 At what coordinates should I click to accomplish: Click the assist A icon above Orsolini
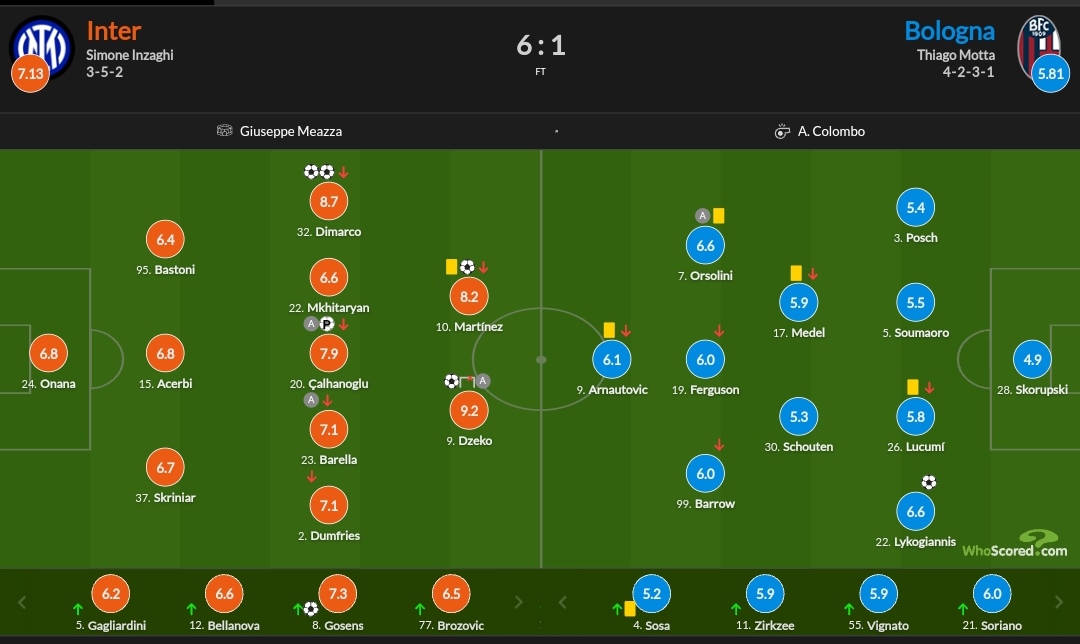(702, 216)
